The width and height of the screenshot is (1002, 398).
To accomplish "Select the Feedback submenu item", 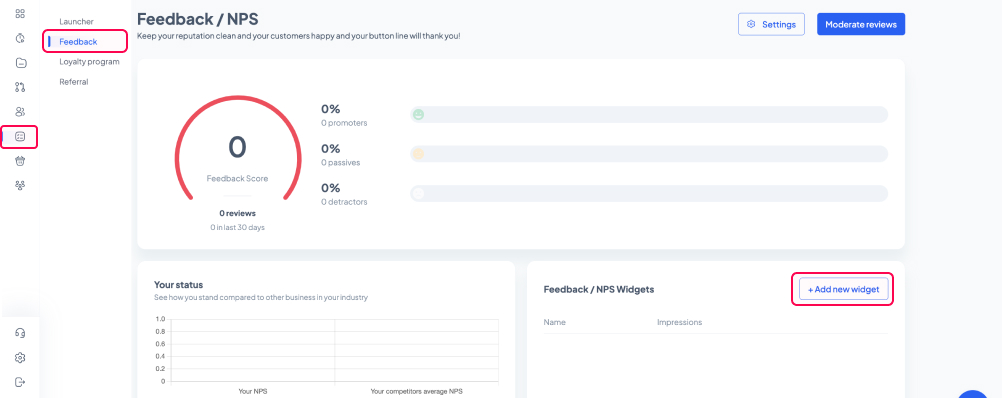I will coord(78,42).
